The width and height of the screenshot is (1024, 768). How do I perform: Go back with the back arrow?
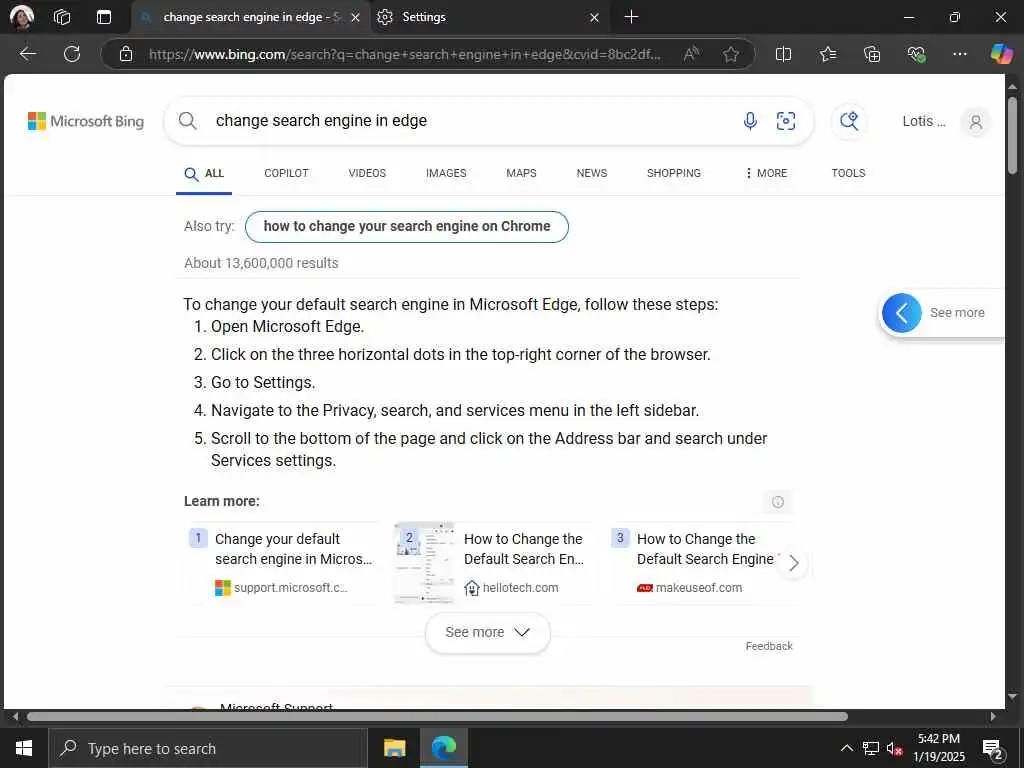point(28,54)
